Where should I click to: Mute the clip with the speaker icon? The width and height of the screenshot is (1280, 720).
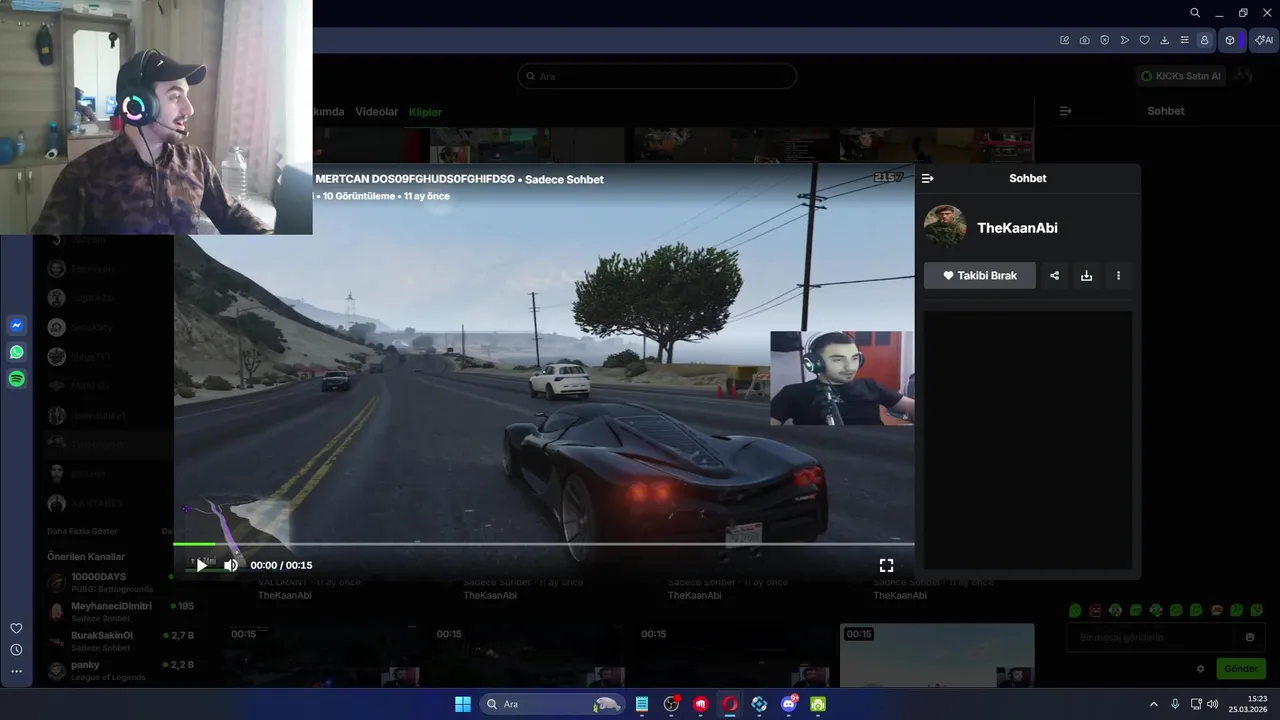[231, 565]
